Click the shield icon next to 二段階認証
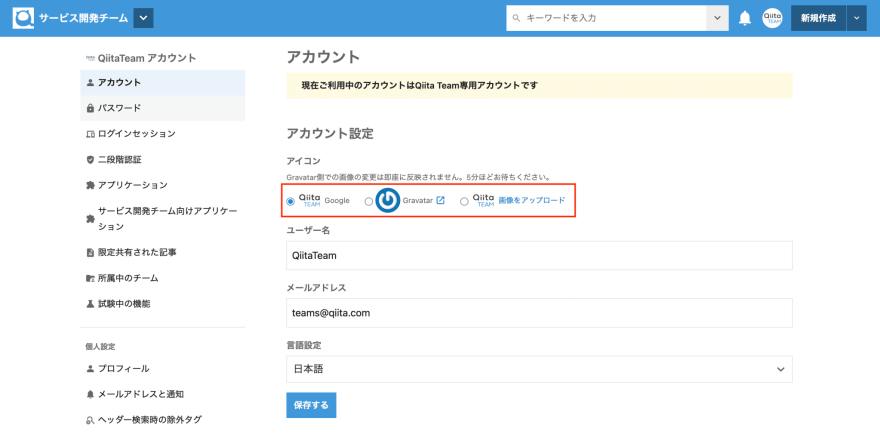The image size is (880, 443). click(90, 160)
